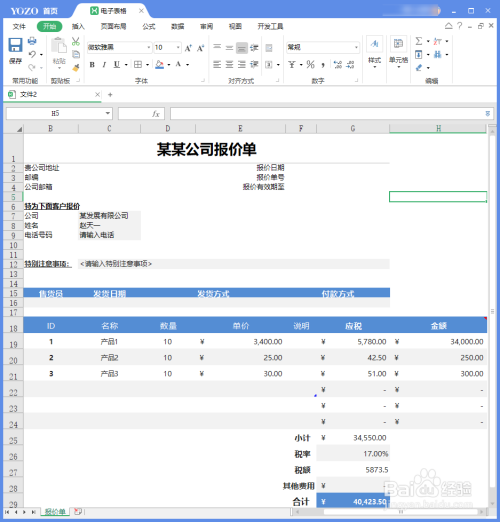Open the File (文件) menu
The width and height of the screenshot is (500, 522).
coord(19,26)
